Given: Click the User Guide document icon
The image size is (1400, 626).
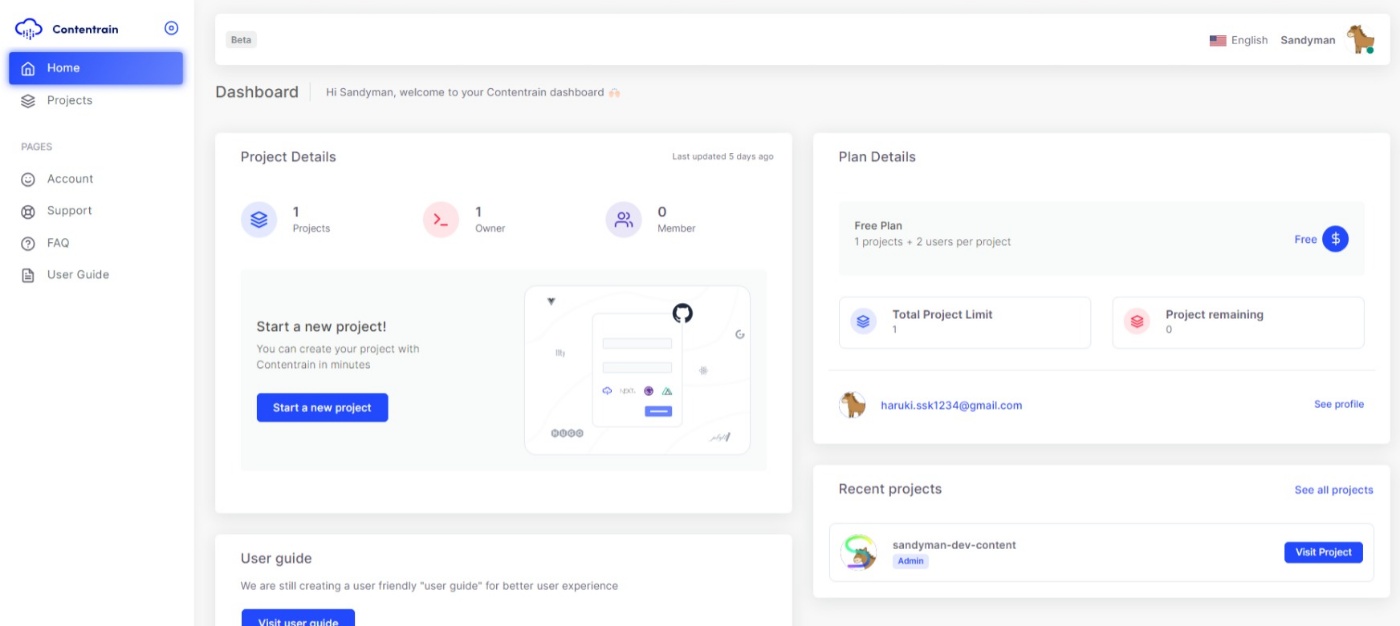Looking at the screenshot, I should (28, 275).
